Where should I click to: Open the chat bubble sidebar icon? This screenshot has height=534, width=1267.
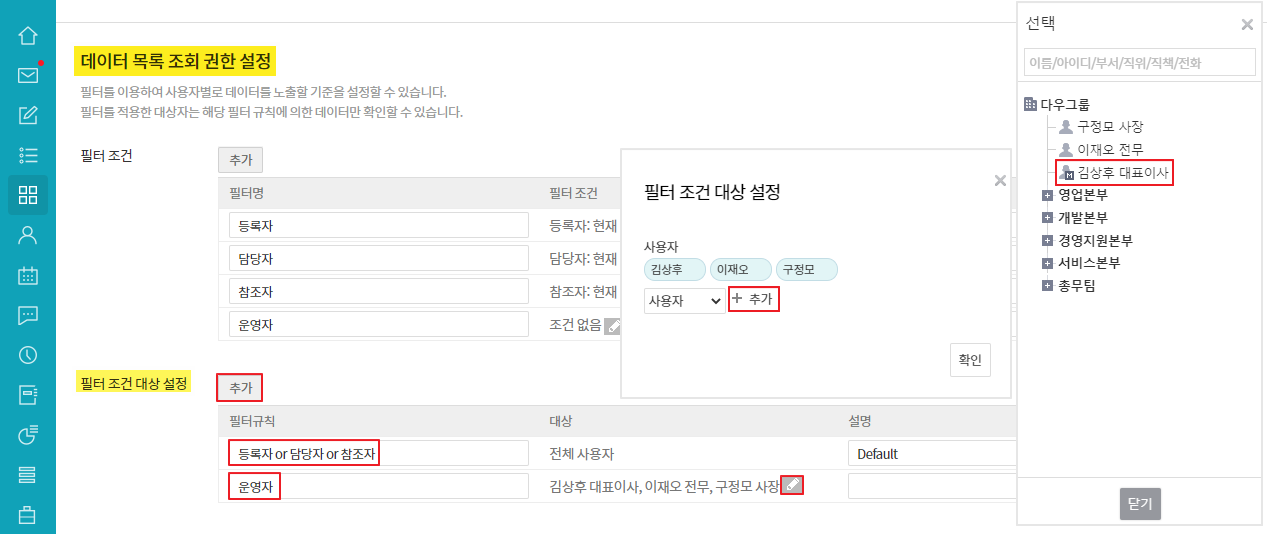(x=28, y=315)
